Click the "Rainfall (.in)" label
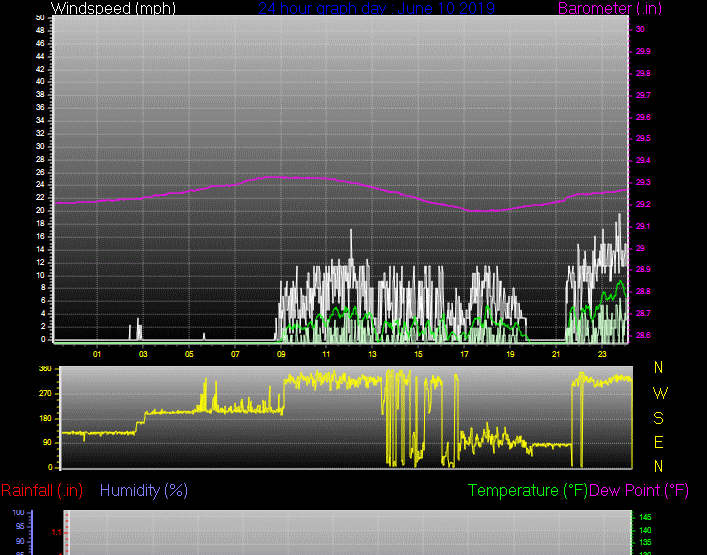The image size is (707, 555). tap(42, 491)
